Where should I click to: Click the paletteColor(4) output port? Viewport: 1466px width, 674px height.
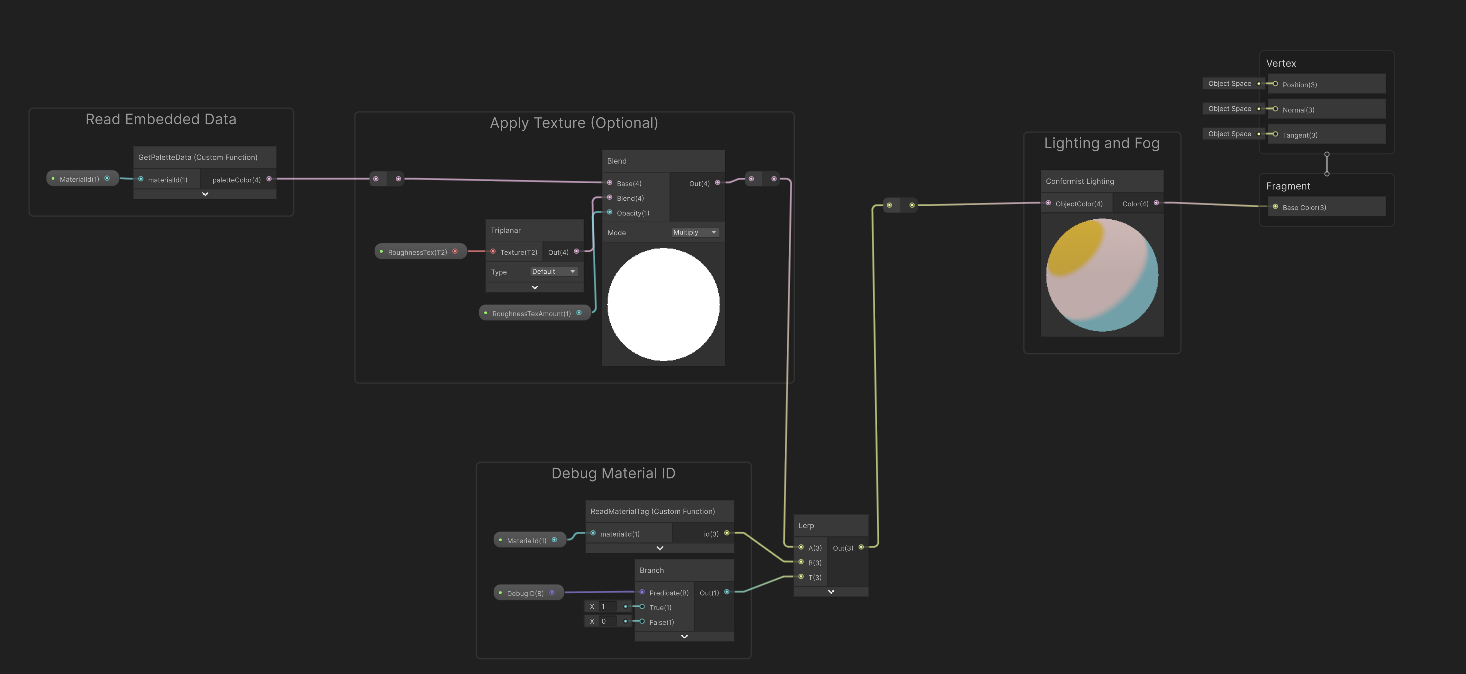pyautogui.click(x=269, y=179)
